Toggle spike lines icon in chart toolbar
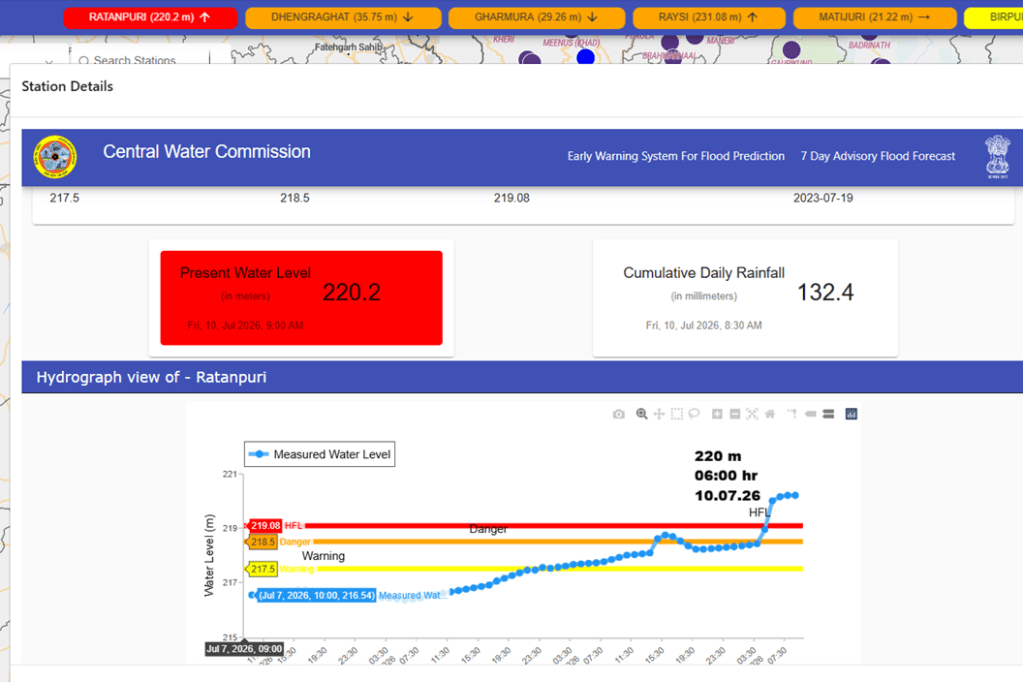 (x=792, y=414)
